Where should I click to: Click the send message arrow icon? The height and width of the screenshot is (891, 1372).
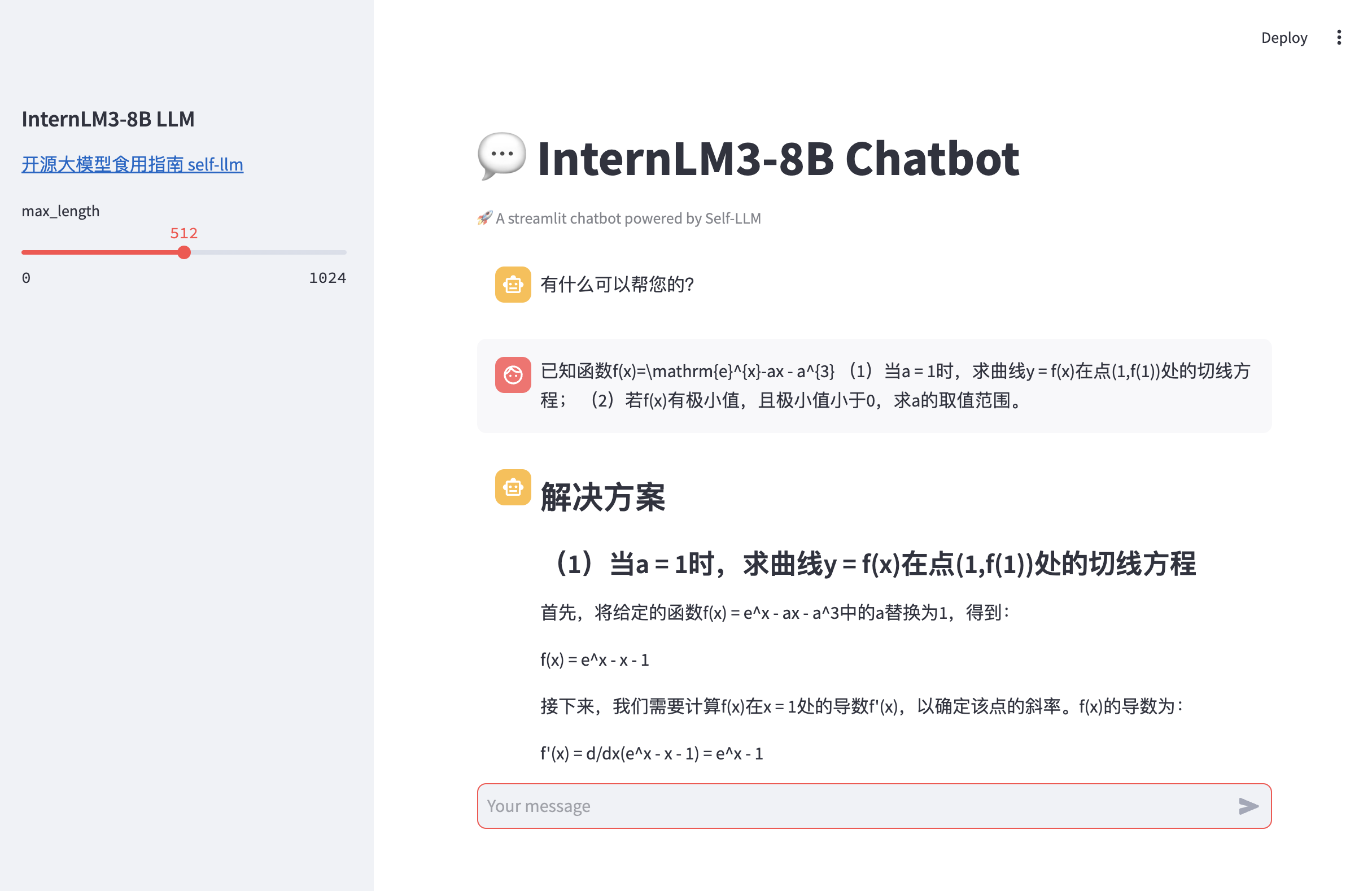[x=1248, y=806]
